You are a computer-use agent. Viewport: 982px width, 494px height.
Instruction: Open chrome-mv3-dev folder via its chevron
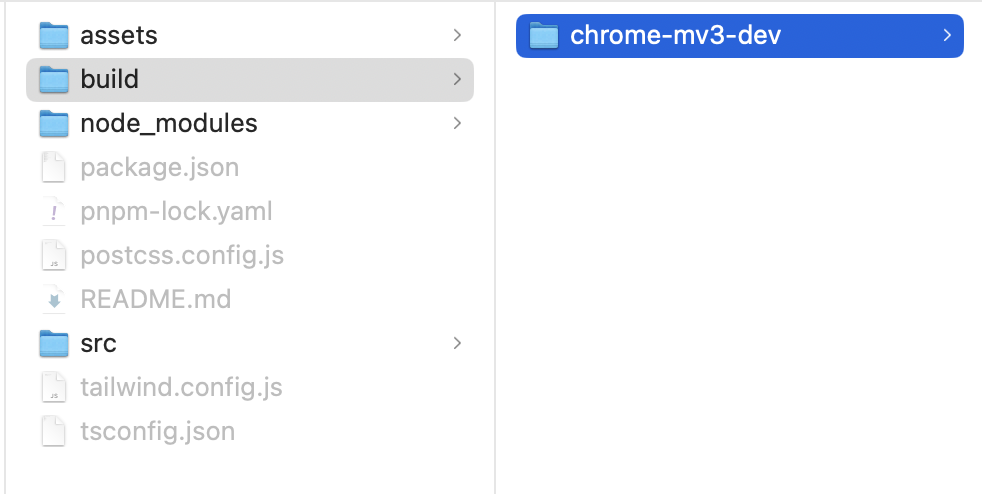(947, 36)
